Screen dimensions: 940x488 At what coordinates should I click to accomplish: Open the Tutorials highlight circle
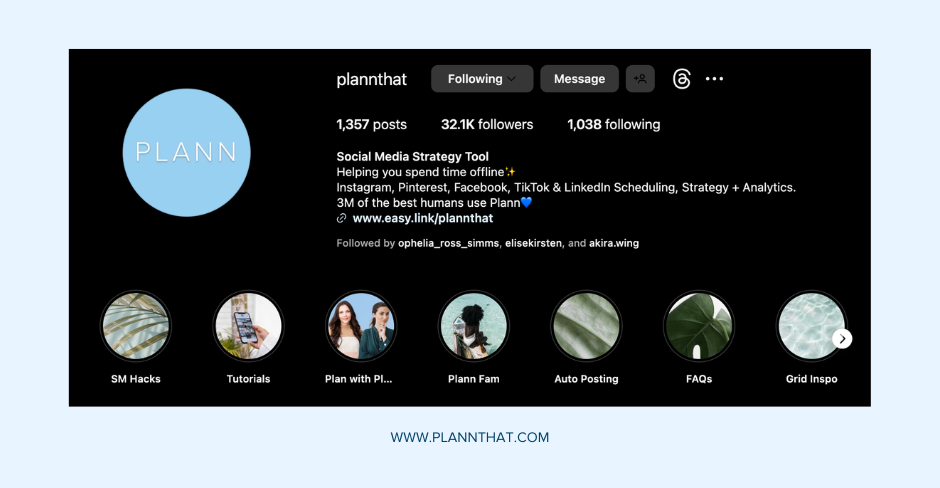pyautogui.click(x=248, y=326)
